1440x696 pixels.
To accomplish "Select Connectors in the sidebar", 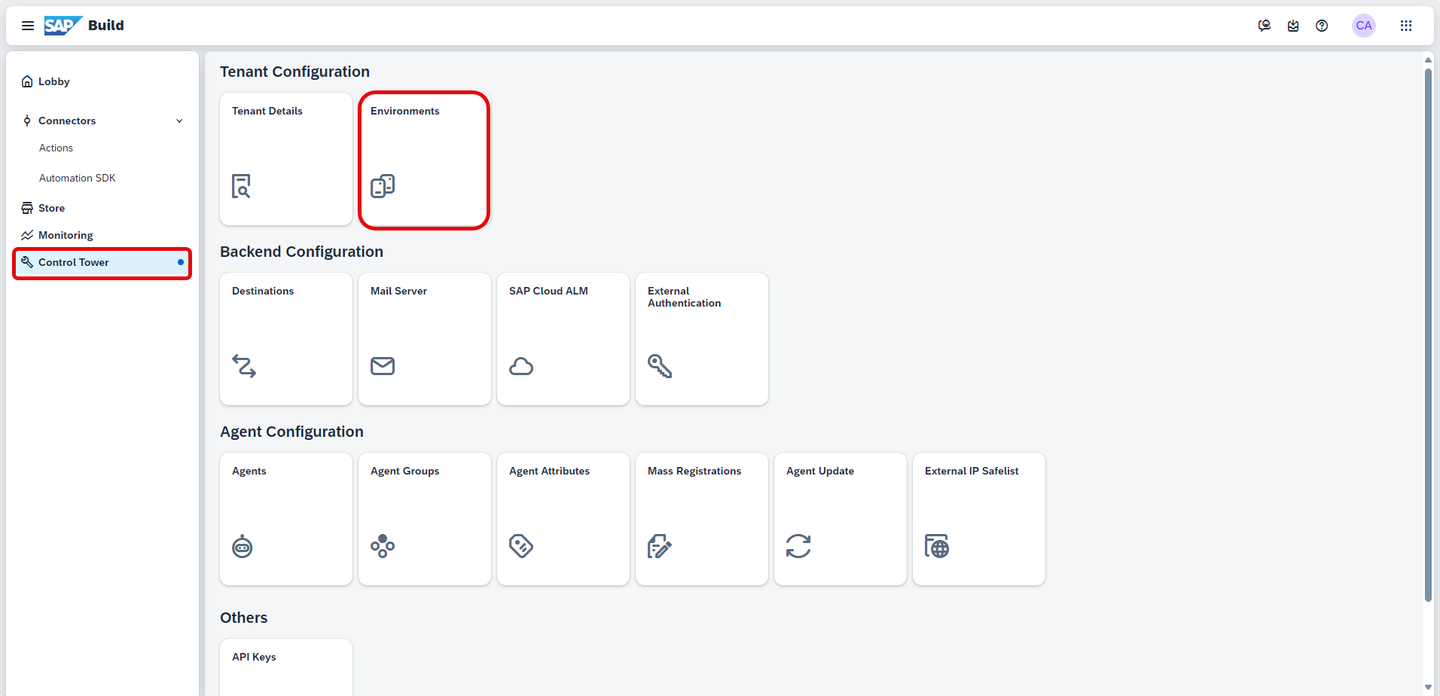I will pos(102,121).
